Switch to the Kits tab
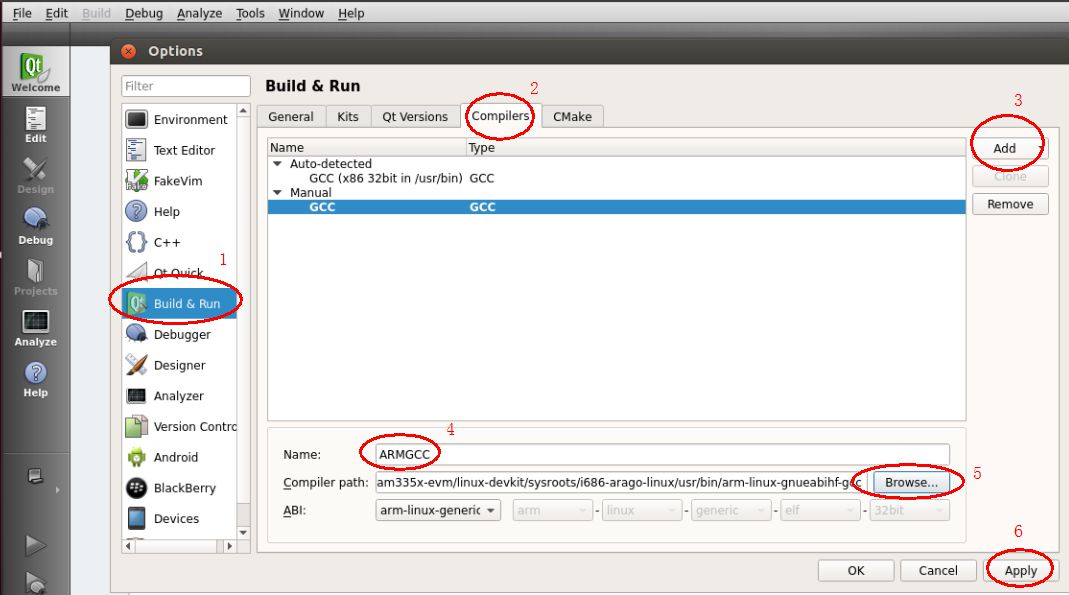1069x595 pixels. [x=348, y=117]
